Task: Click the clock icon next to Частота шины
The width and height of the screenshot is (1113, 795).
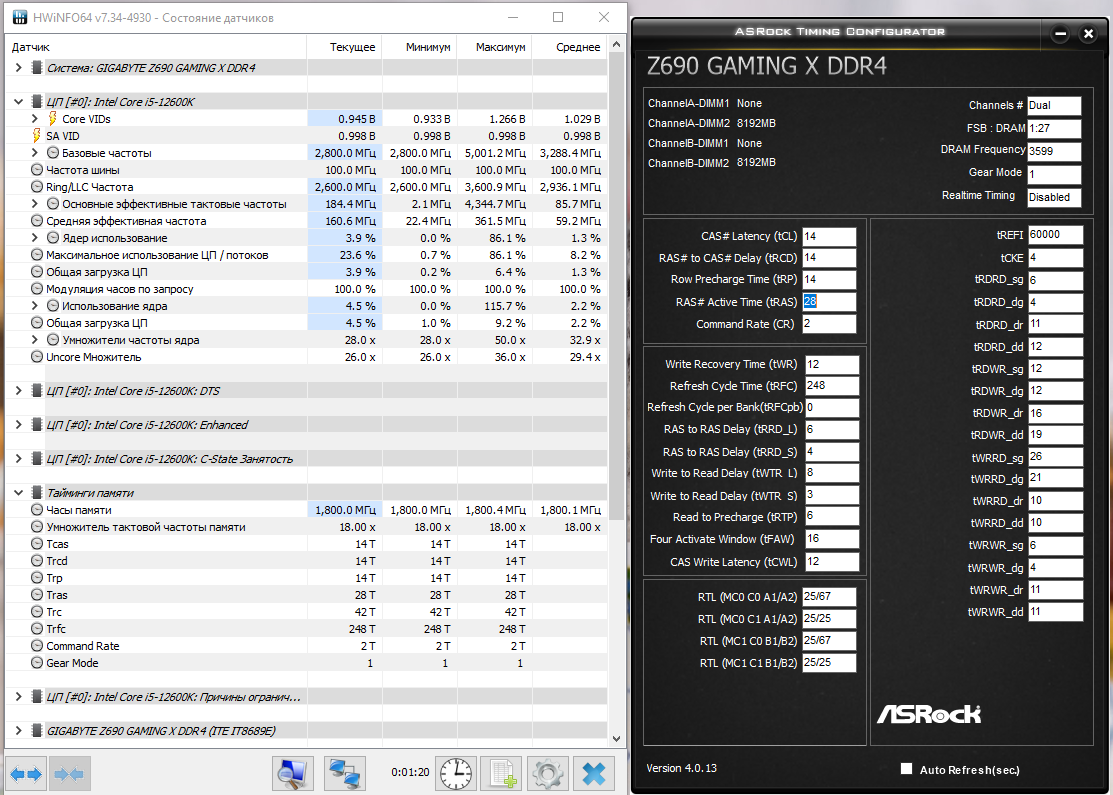Action: point(37,170)
